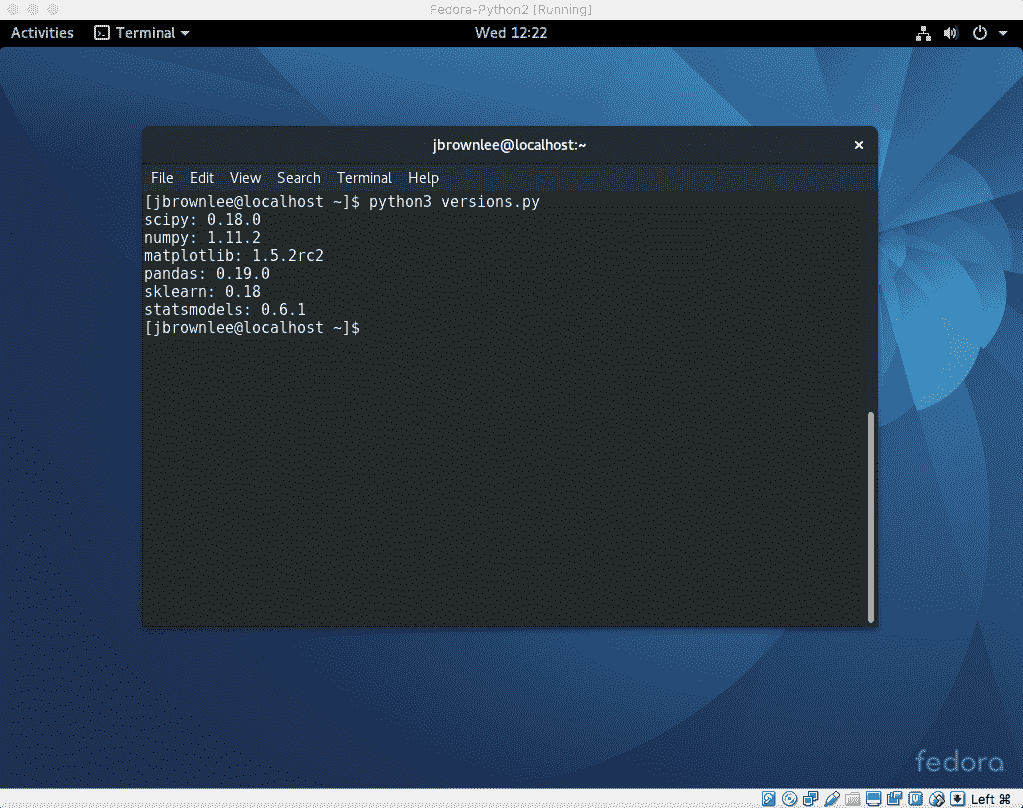Open the Edit menu in terminal
1023x808 pixels.
pos(202,178)
